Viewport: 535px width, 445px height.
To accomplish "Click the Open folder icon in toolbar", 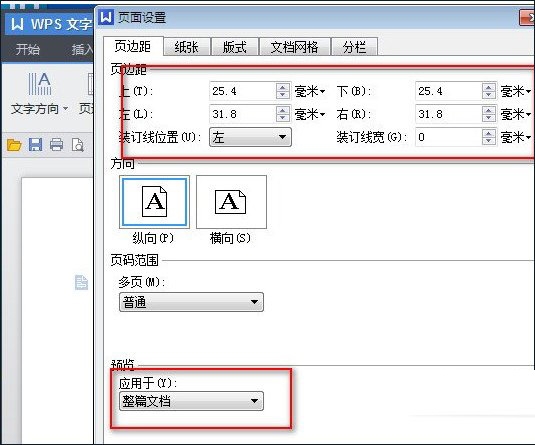I will pos(14,145).
